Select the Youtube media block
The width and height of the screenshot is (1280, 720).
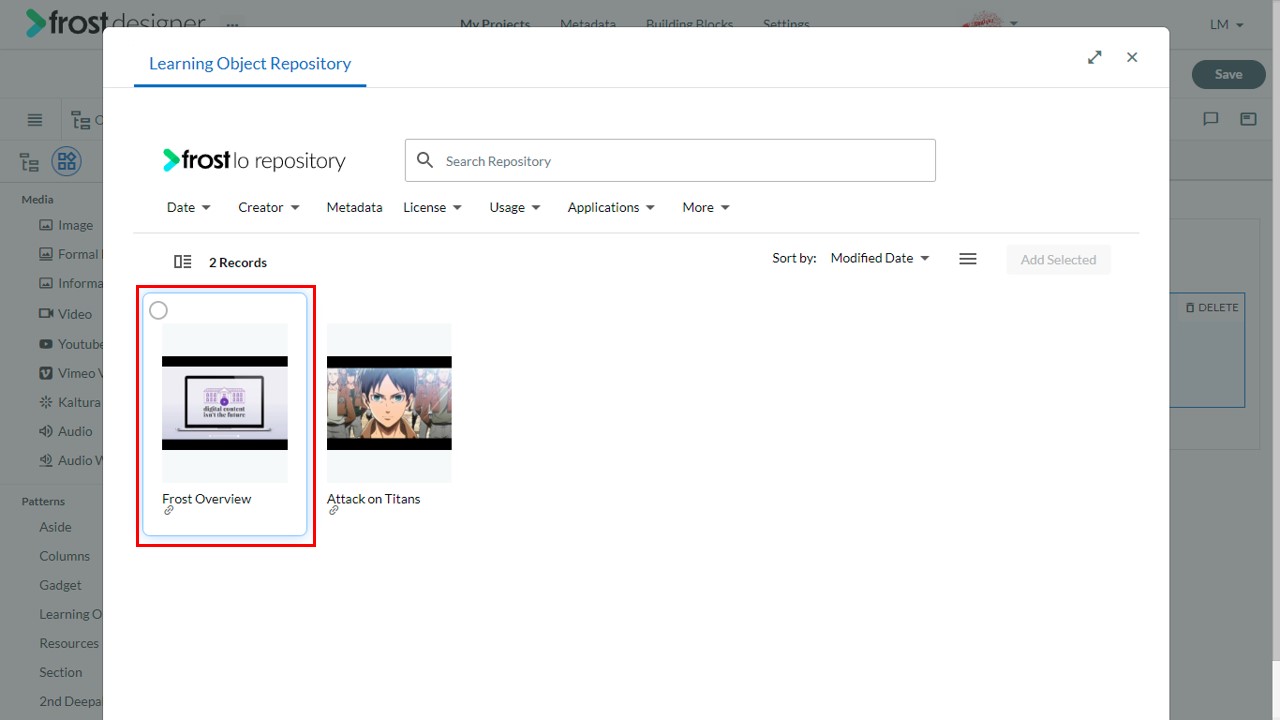70,343
